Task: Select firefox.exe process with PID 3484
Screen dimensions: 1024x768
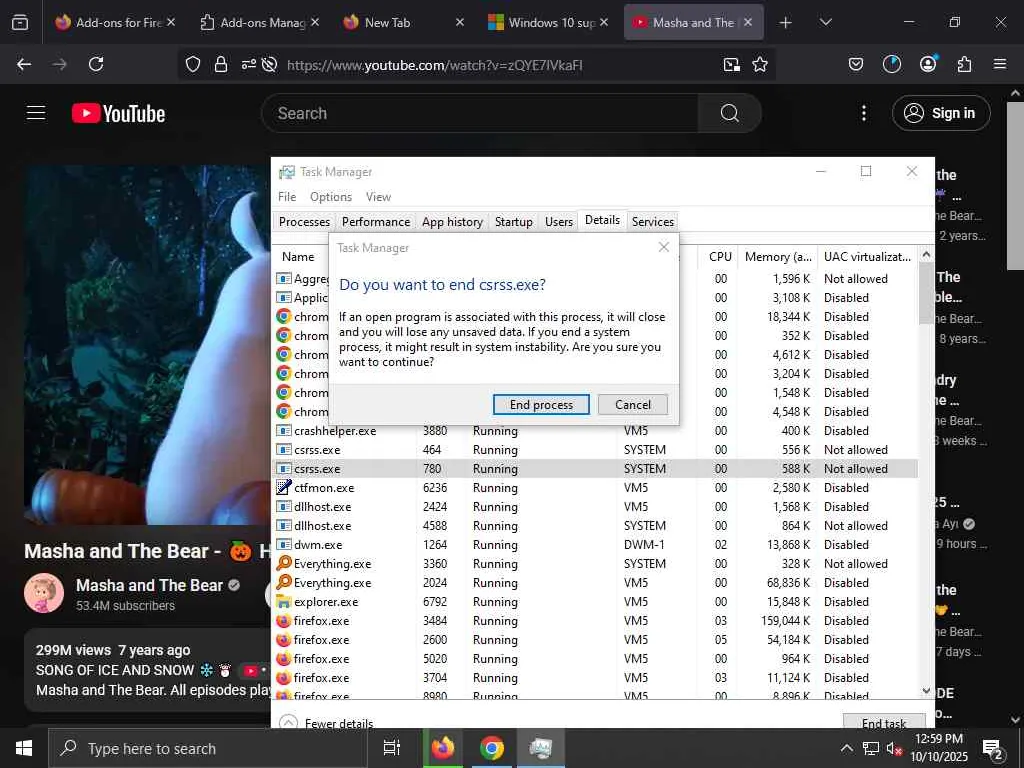Action: (595, 620)
